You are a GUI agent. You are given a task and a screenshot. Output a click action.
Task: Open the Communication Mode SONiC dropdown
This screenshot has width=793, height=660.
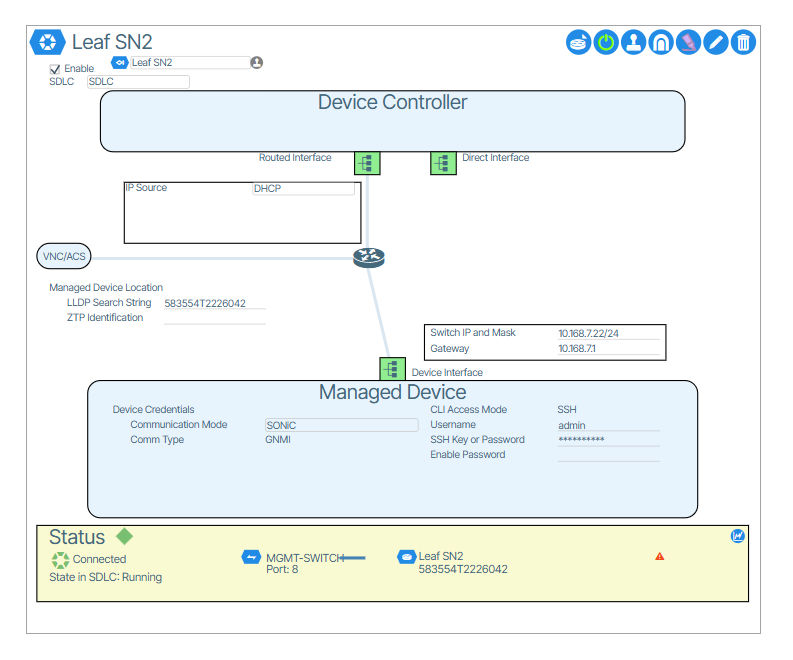pos(340,425)
